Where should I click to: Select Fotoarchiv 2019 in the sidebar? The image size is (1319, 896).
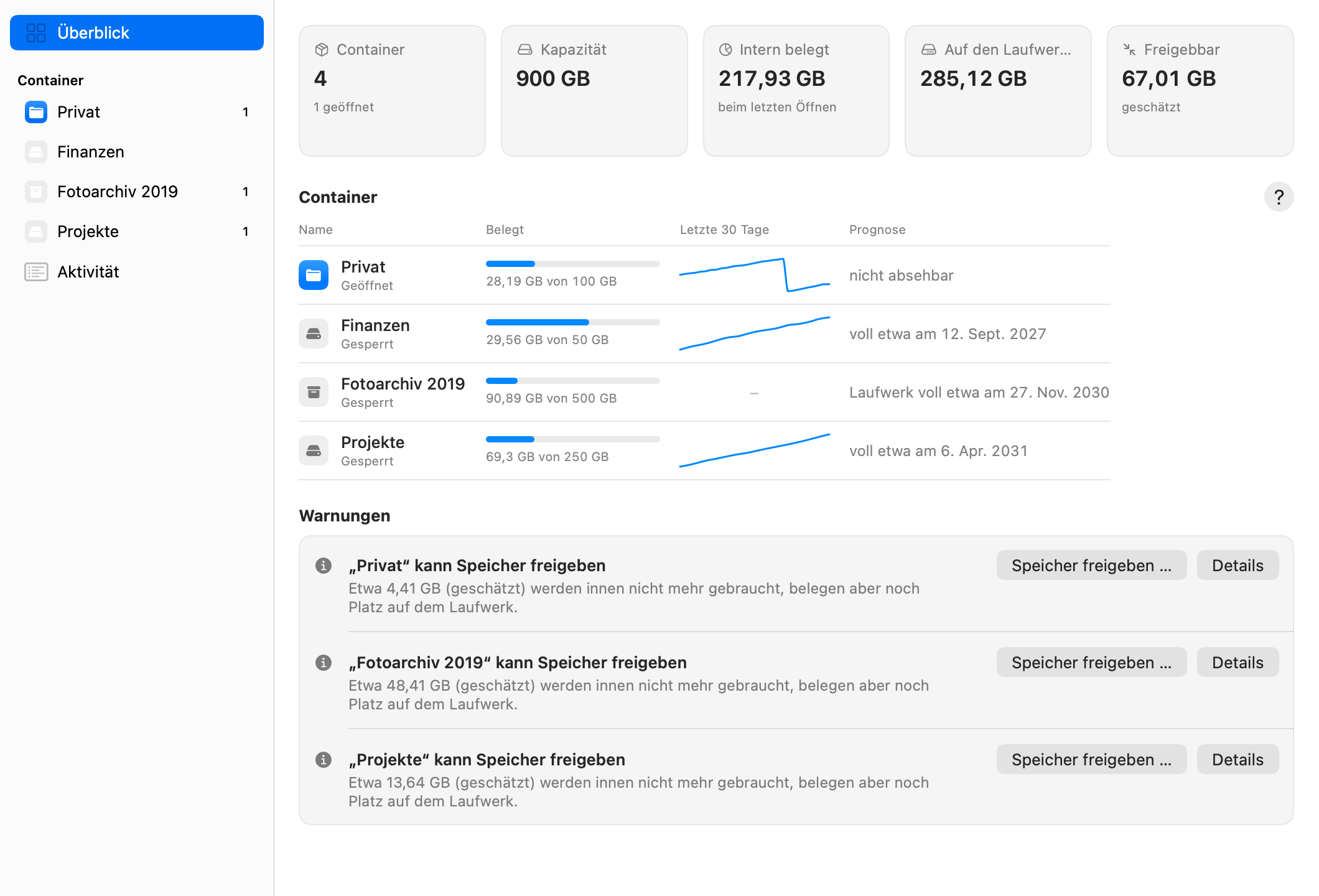pyautogui.click(x=137, y=192)
